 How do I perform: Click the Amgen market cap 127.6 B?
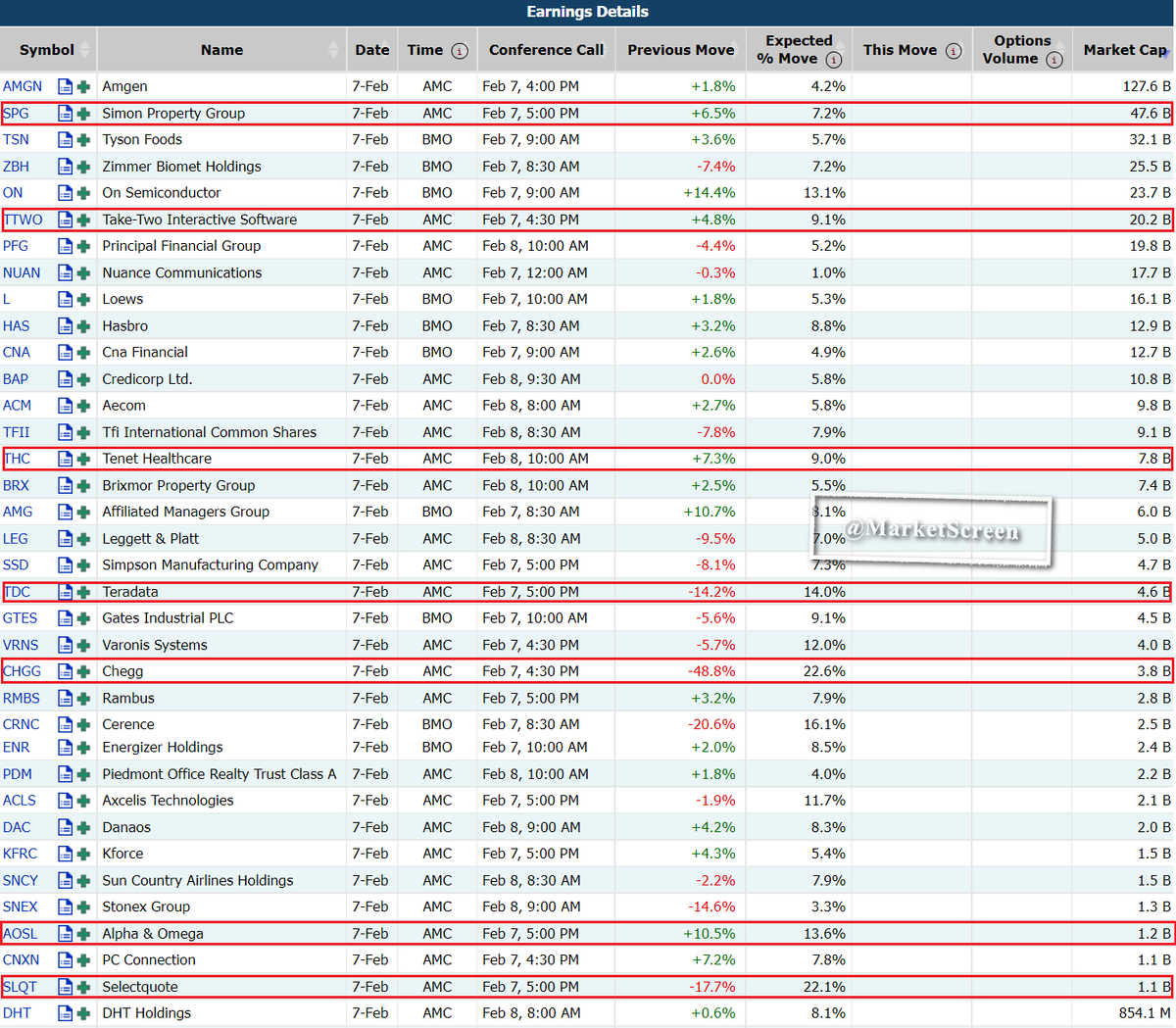pos(1147,86)
